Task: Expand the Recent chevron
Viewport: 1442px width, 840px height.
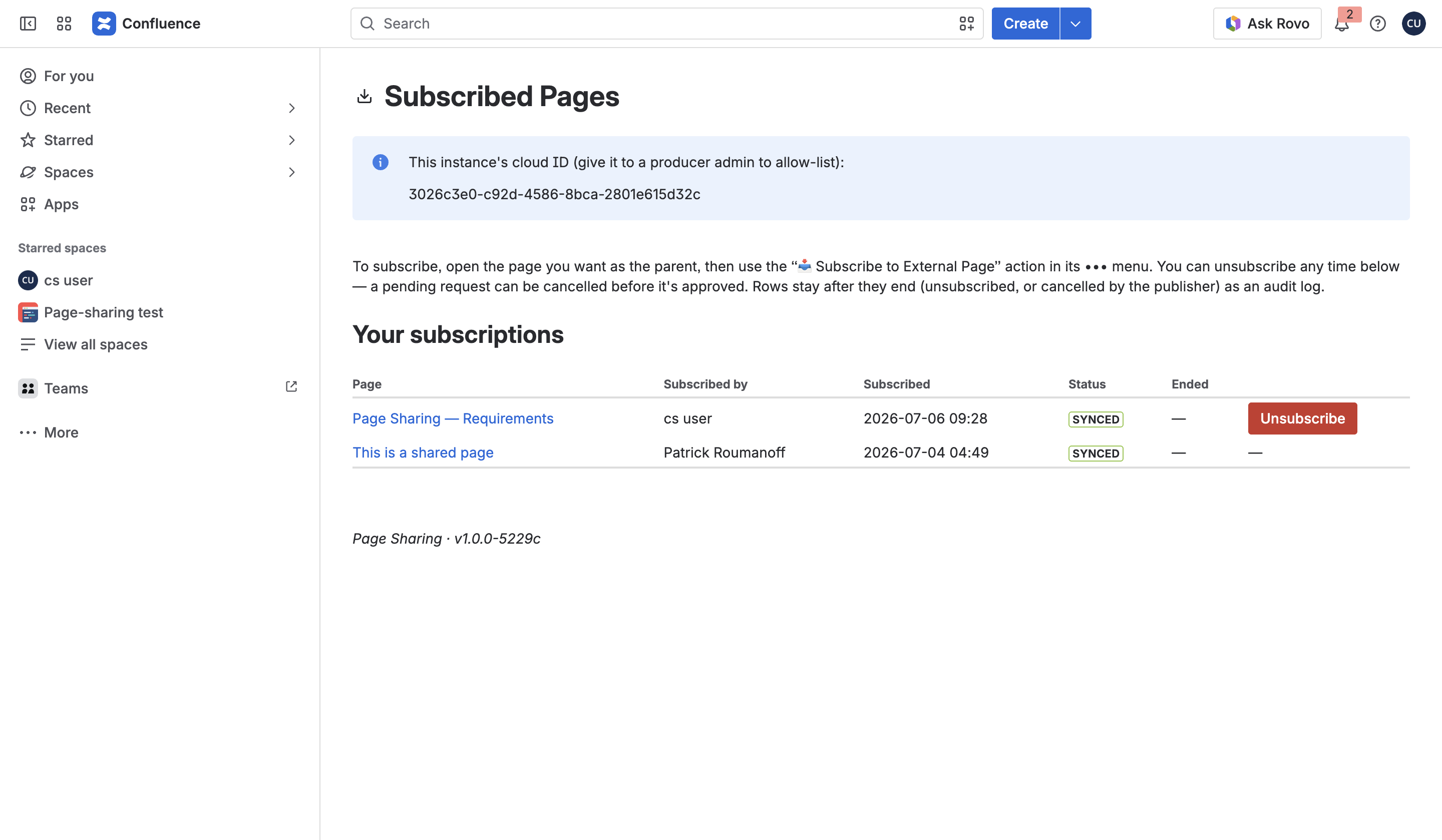Action: pos(291,108)
